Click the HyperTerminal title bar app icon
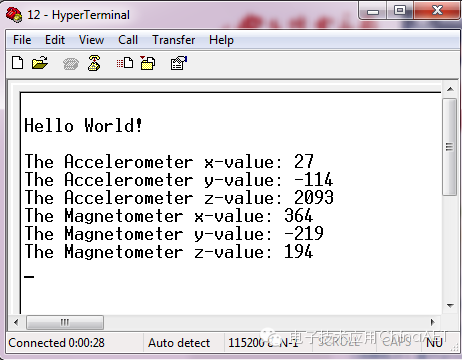Viewport: 462px width, 360px height. coord(14,15)
